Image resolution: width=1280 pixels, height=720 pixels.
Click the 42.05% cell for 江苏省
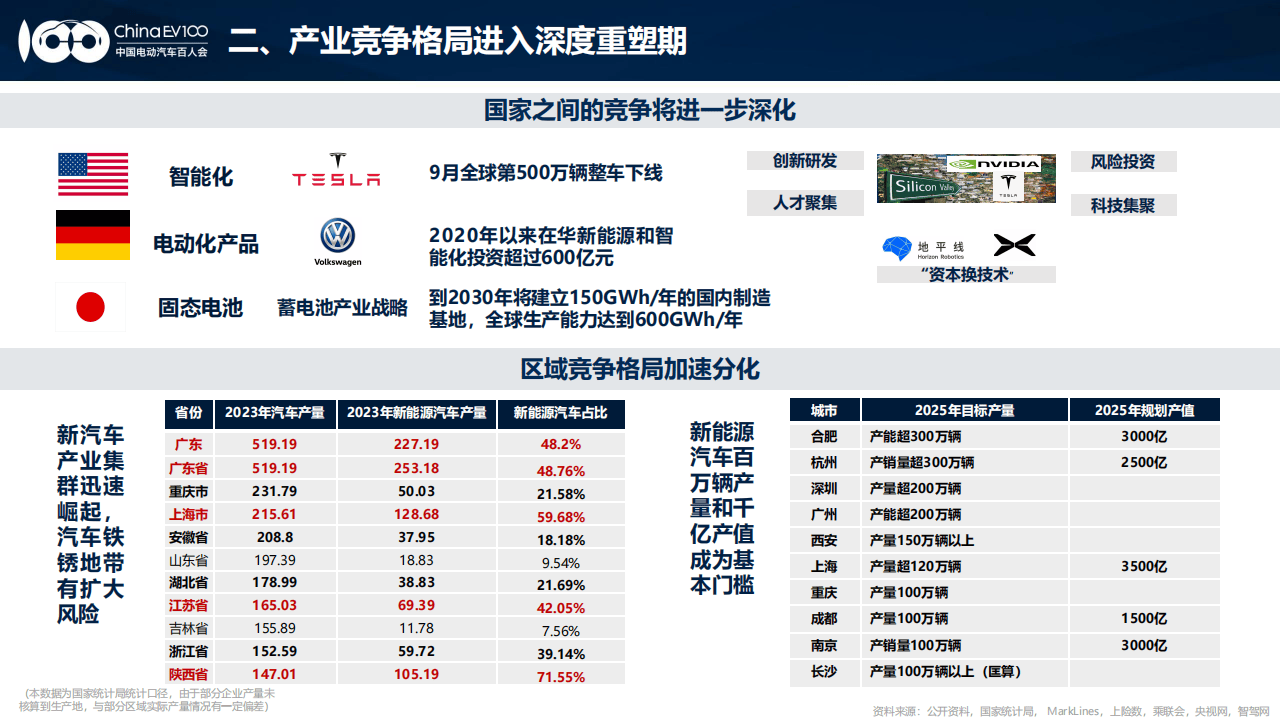point(560,607)
